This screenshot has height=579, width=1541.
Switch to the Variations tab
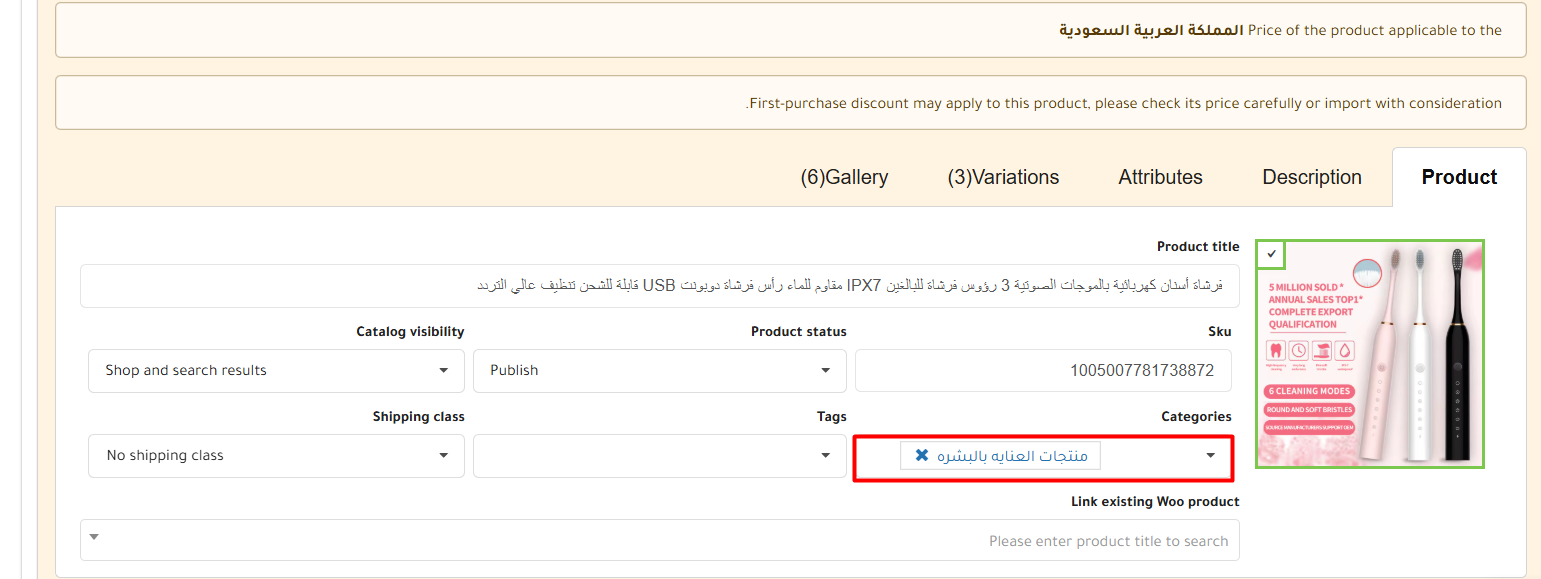(x=1003, y=178)
